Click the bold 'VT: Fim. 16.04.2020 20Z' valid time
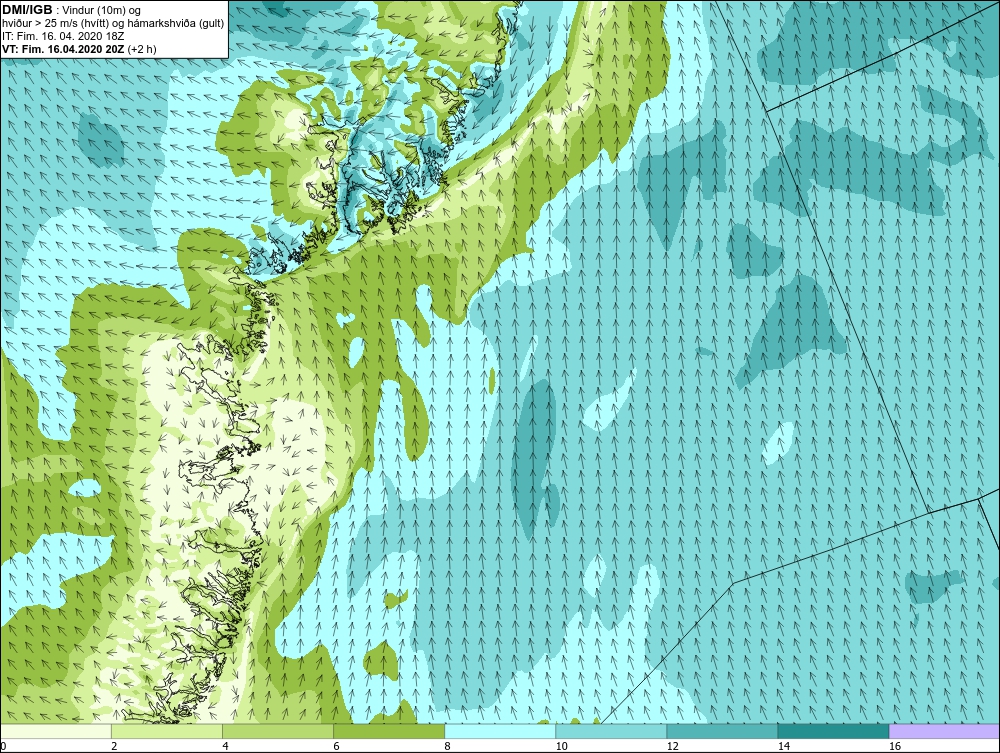 63,48
